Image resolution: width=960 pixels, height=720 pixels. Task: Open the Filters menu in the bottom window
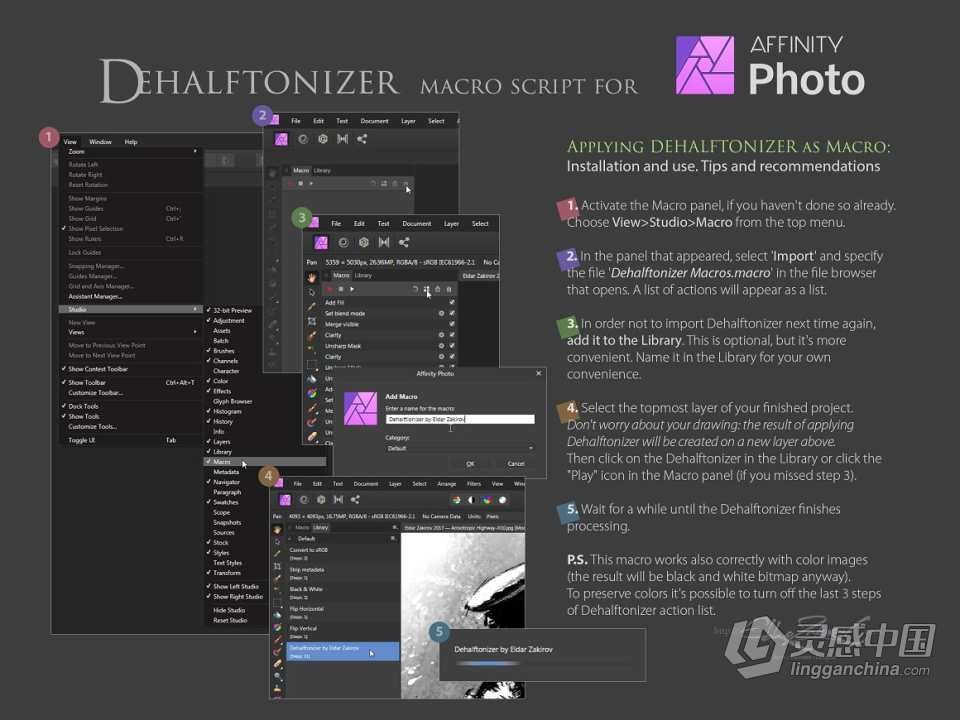(474, 484)
